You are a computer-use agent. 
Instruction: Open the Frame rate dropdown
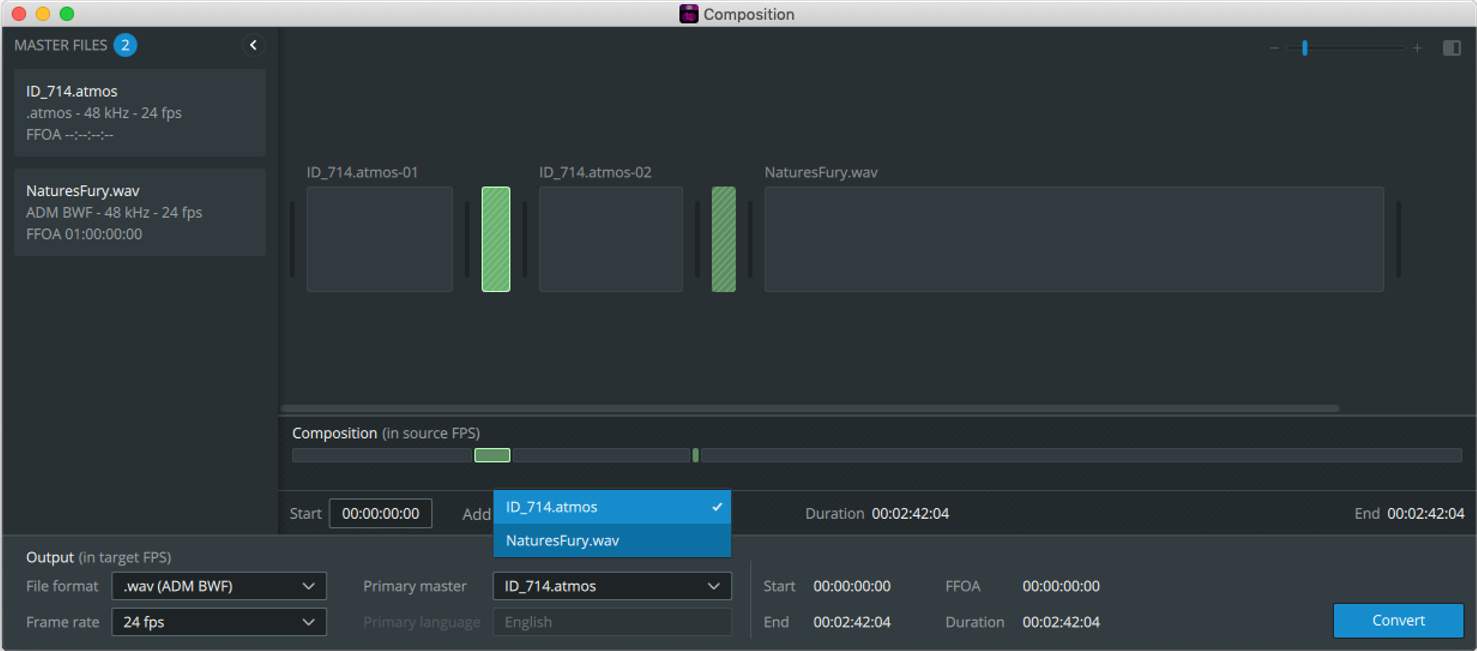(219, 622)
